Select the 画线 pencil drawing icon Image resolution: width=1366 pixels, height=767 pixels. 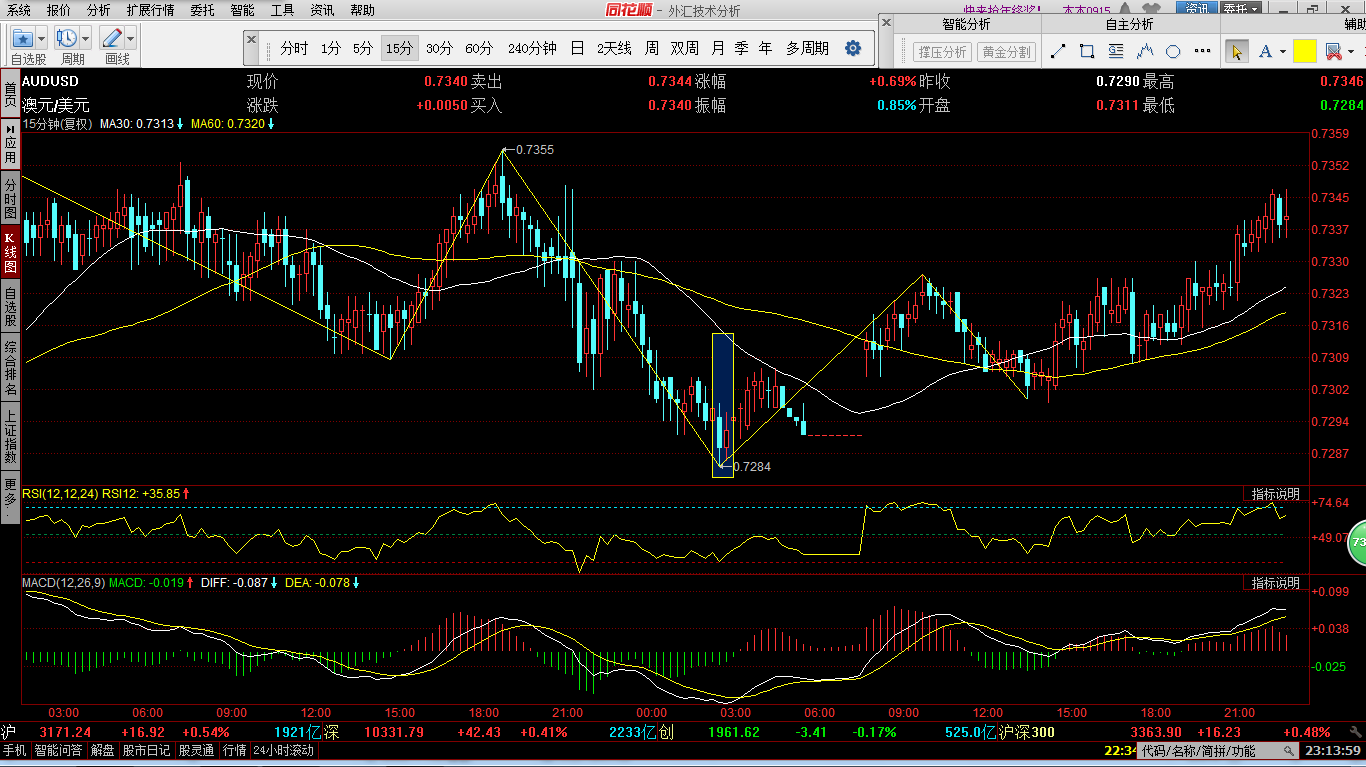(x=111, y=38)
